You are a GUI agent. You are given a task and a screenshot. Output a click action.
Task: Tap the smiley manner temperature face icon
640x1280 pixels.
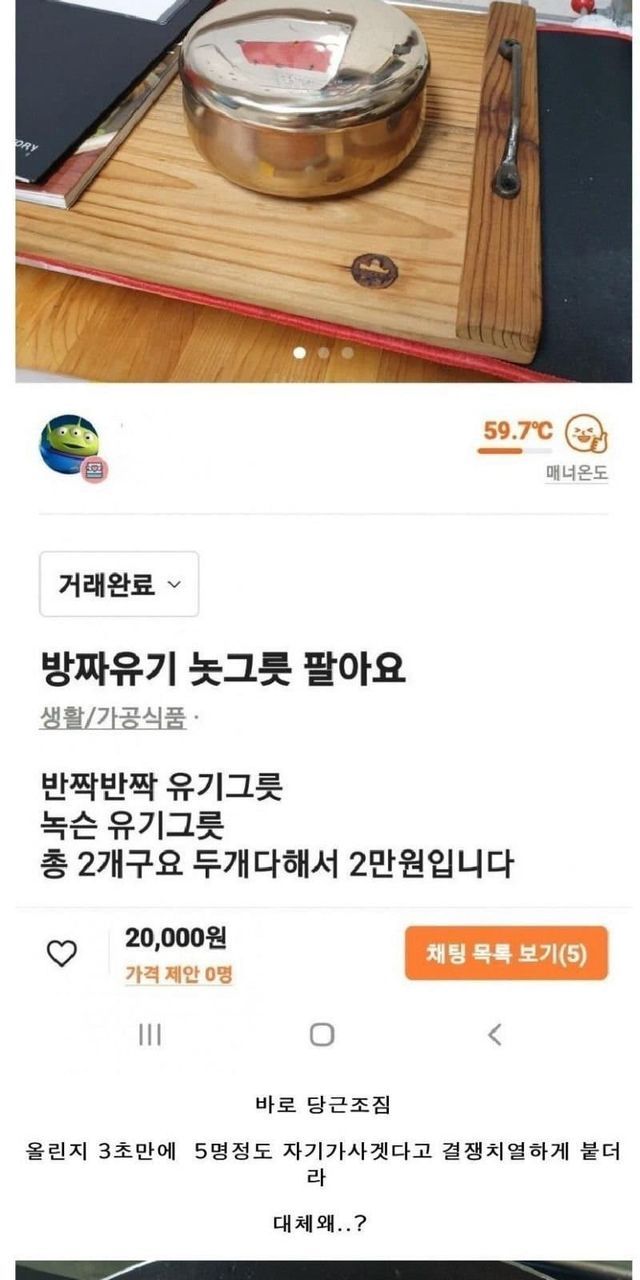(586, 436)
